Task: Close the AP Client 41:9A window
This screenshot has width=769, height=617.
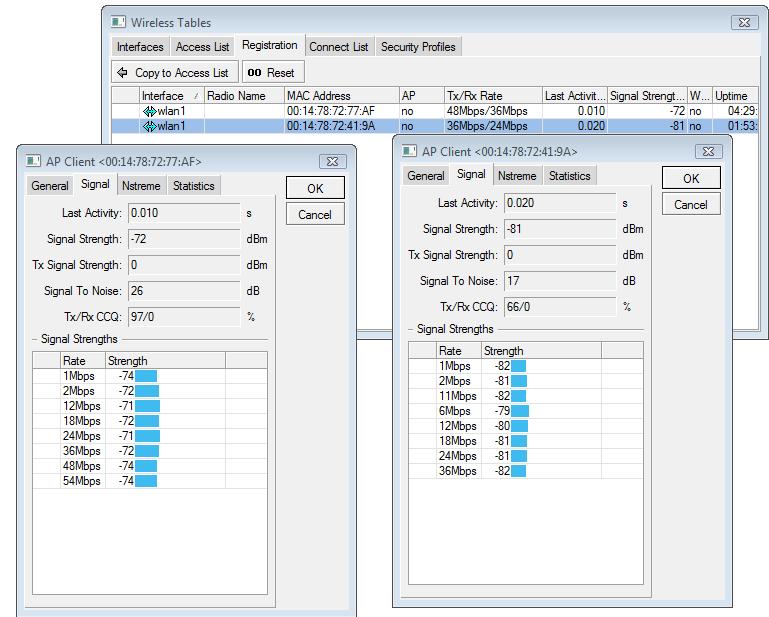Action: click(x=709, y=152)
